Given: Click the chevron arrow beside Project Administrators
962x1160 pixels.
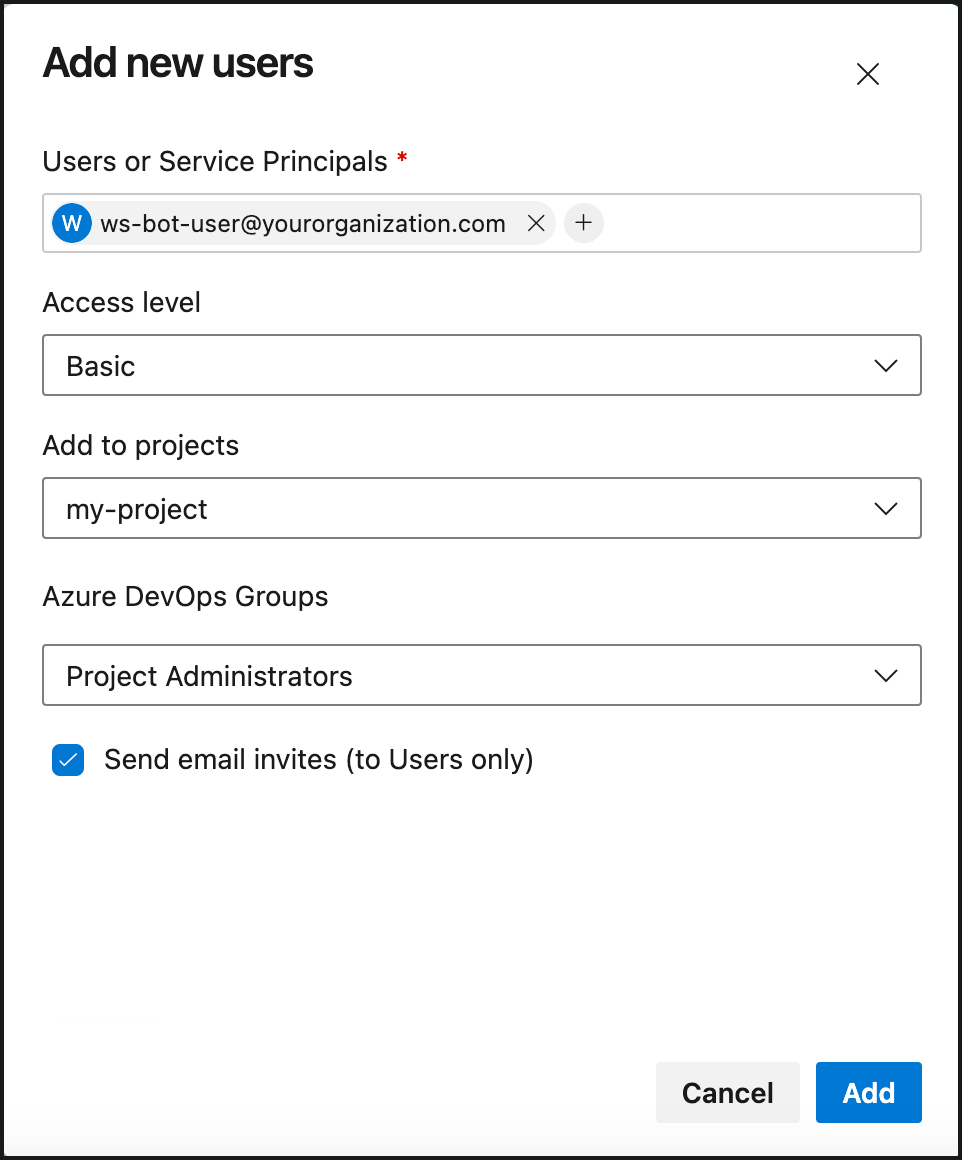Looking at the screenshot, I should (885, 676).
